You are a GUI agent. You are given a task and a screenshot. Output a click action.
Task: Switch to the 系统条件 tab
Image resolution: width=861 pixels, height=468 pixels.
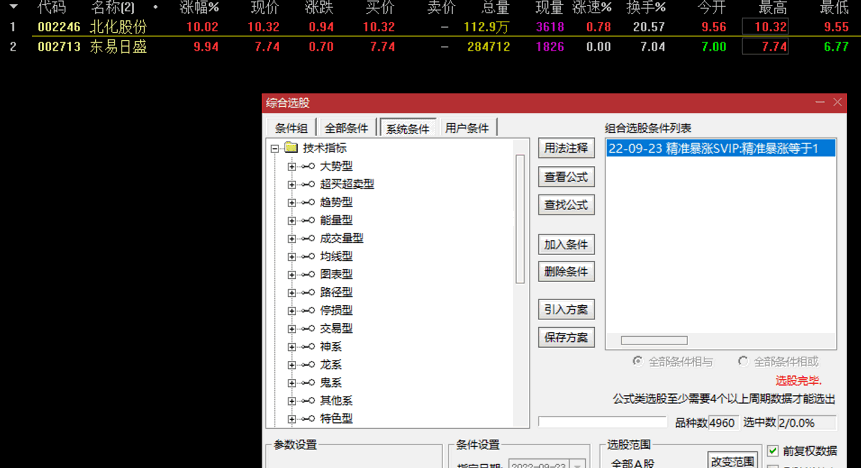coord(408,128)
